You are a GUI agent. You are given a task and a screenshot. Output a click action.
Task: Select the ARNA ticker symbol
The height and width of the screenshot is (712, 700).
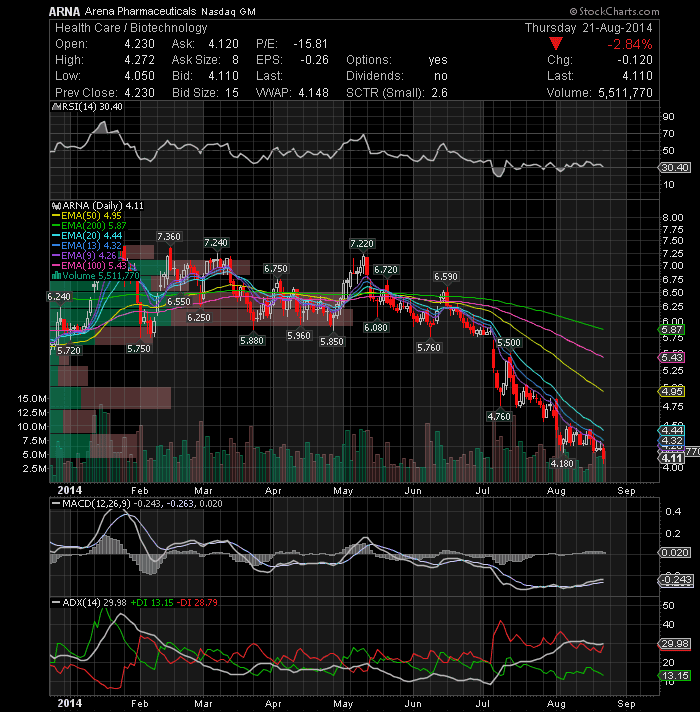[64, 11]
